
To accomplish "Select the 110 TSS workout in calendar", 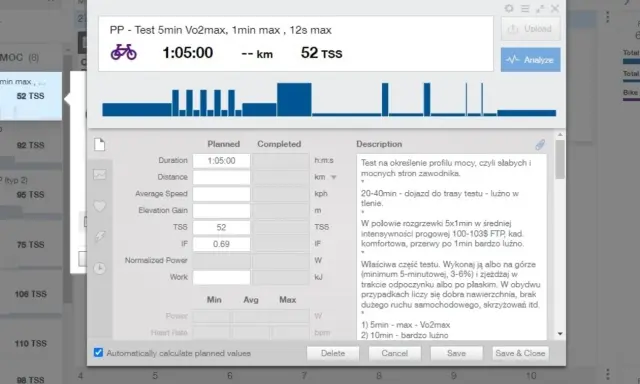I will click(31, 344).
